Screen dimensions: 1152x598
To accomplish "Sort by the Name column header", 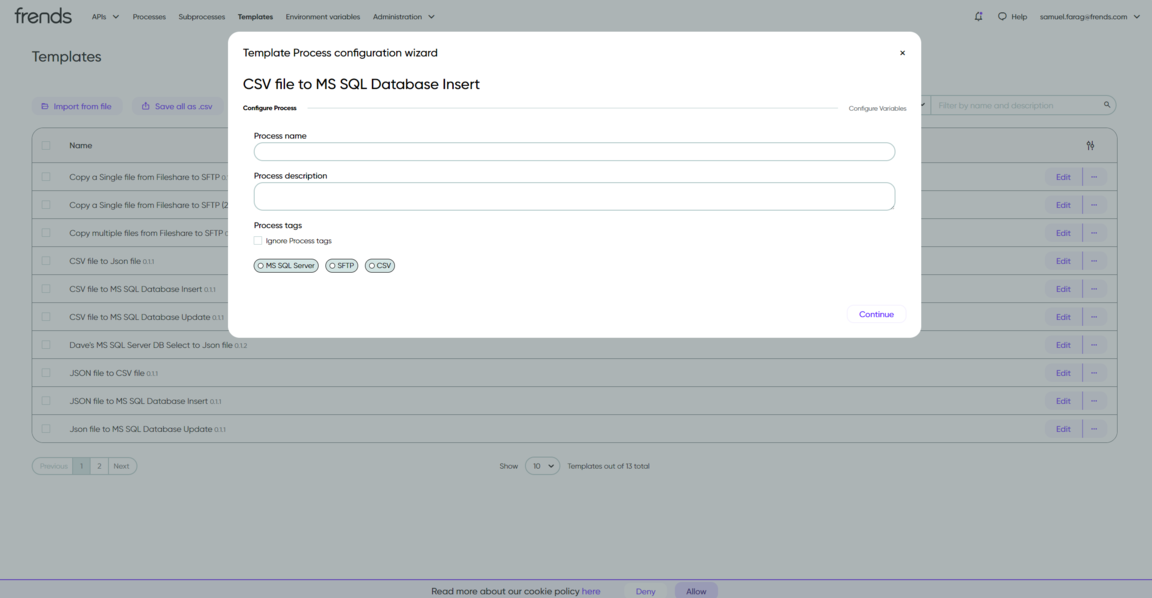I will [x=81, y=145].
